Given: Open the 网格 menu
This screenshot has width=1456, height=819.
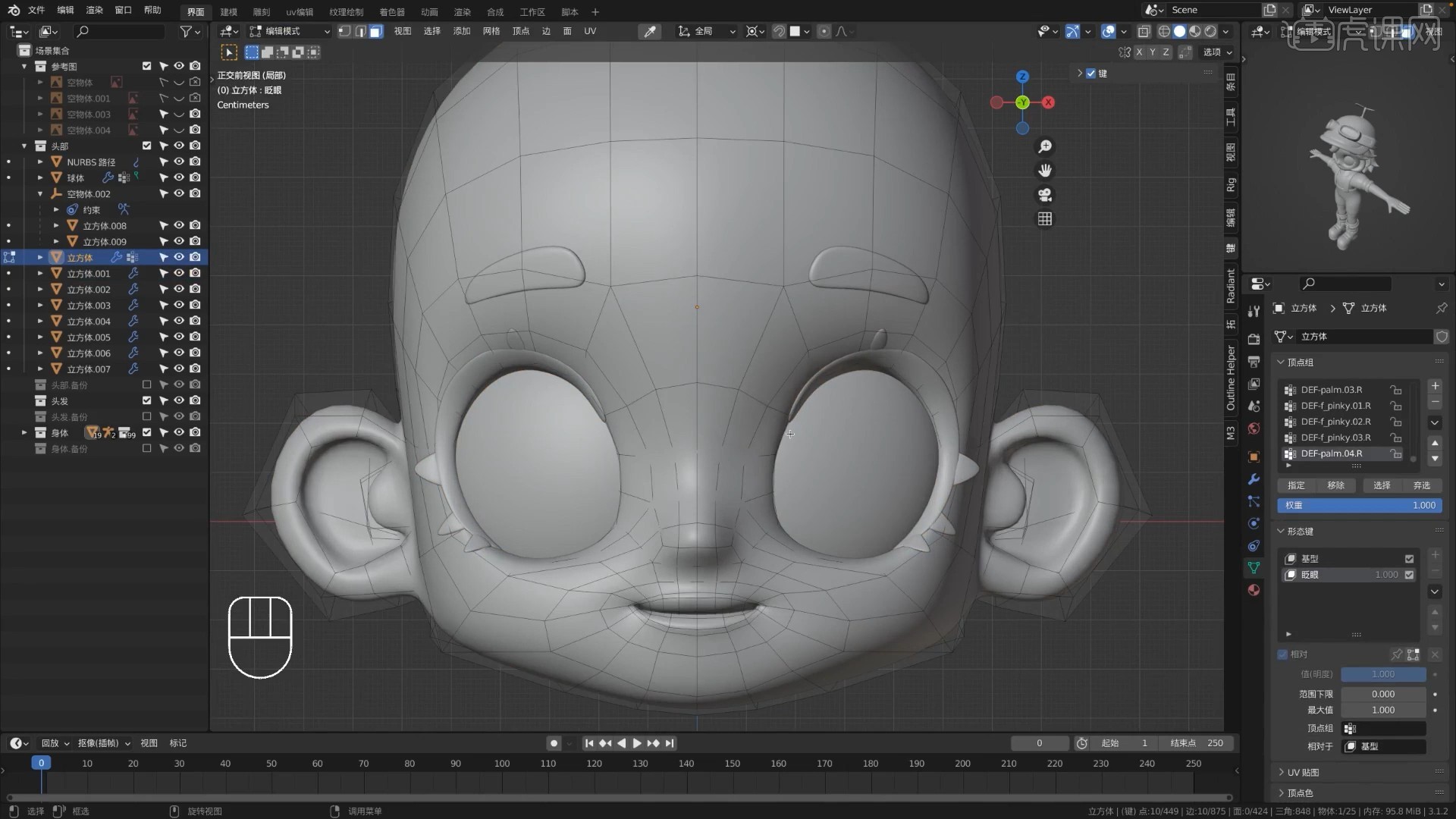Looking at the screenshot, I should [491, 31].
